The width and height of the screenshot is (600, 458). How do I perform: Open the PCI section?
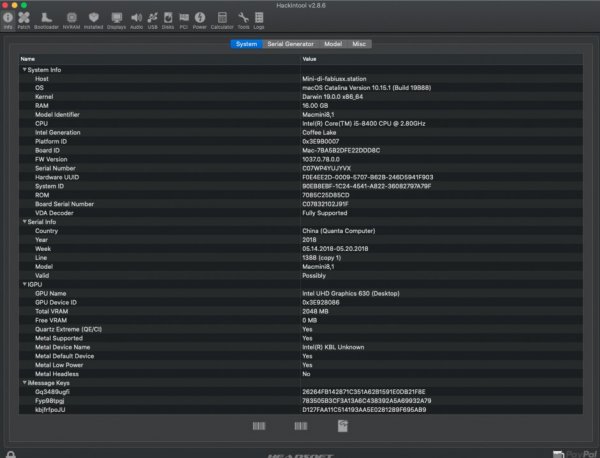click(x=184, y=21)
